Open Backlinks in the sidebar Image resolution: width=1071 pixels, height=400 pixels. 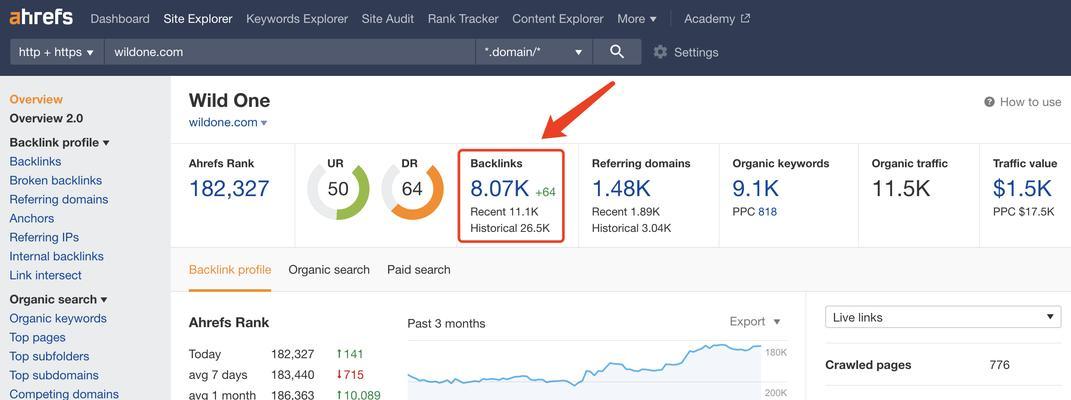pyautogui.click(x=36, y=162)
